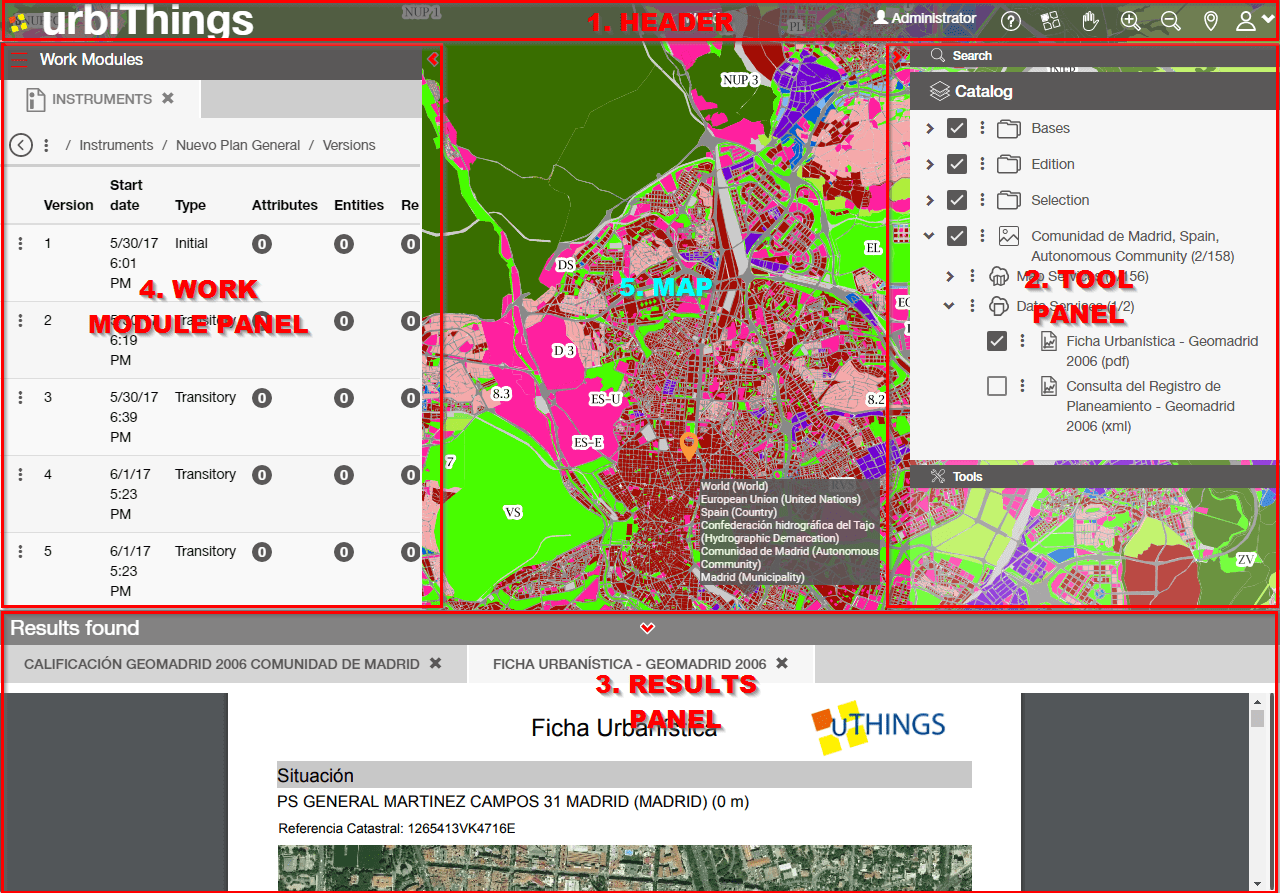Screen dimensions: 1280x893
Task: Click scroll down arrow in Ficha viewer
Action: (x=1257, y=883)
